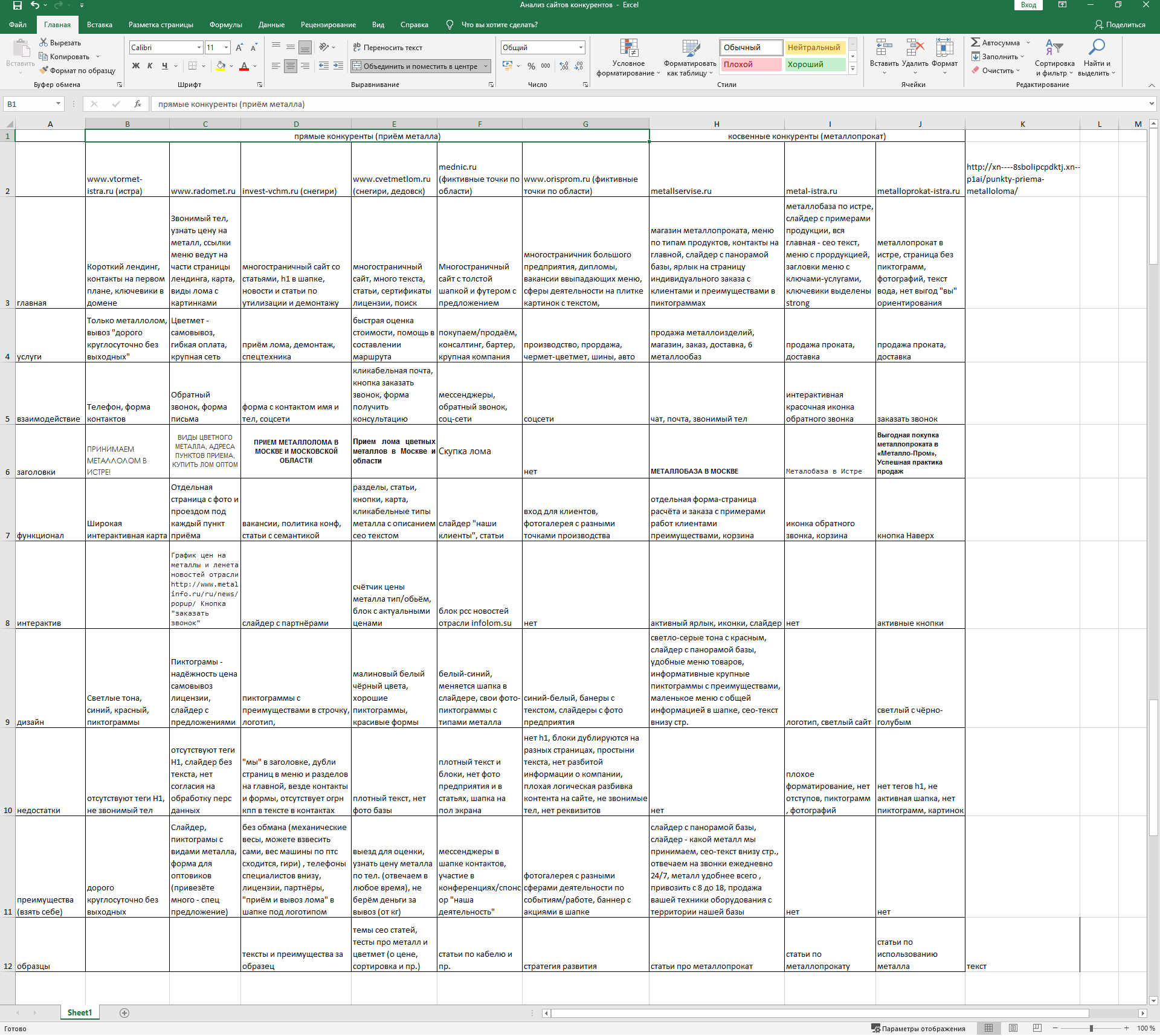
Task: Click Delete cells (Удалить) icon
Action: pyautogui.click(x=915, y=48)
